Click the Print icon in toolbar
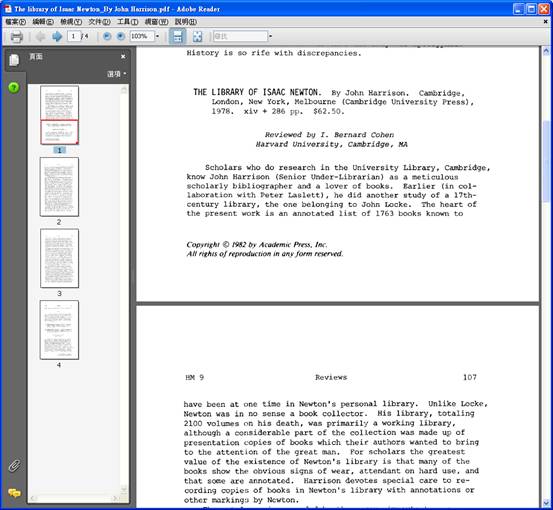The width and height of the screenshot is (553, 510). point(16,36)
